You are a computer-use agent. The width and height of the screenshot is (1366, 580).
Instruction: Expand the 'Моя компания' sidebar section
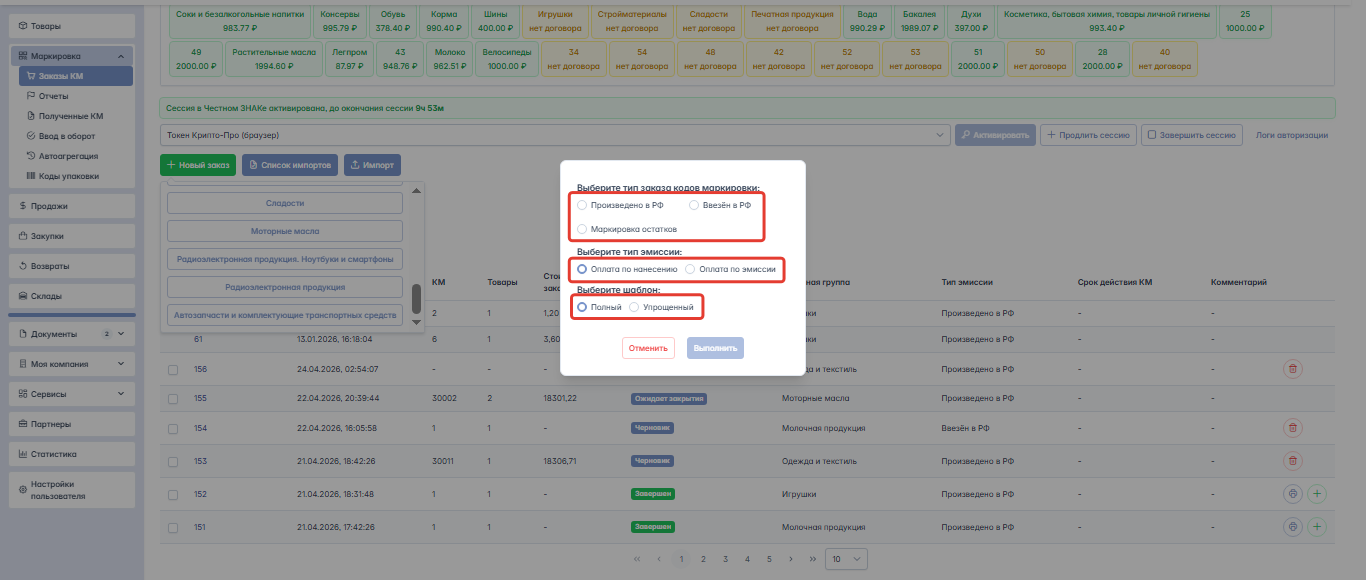tap(72, 364)
